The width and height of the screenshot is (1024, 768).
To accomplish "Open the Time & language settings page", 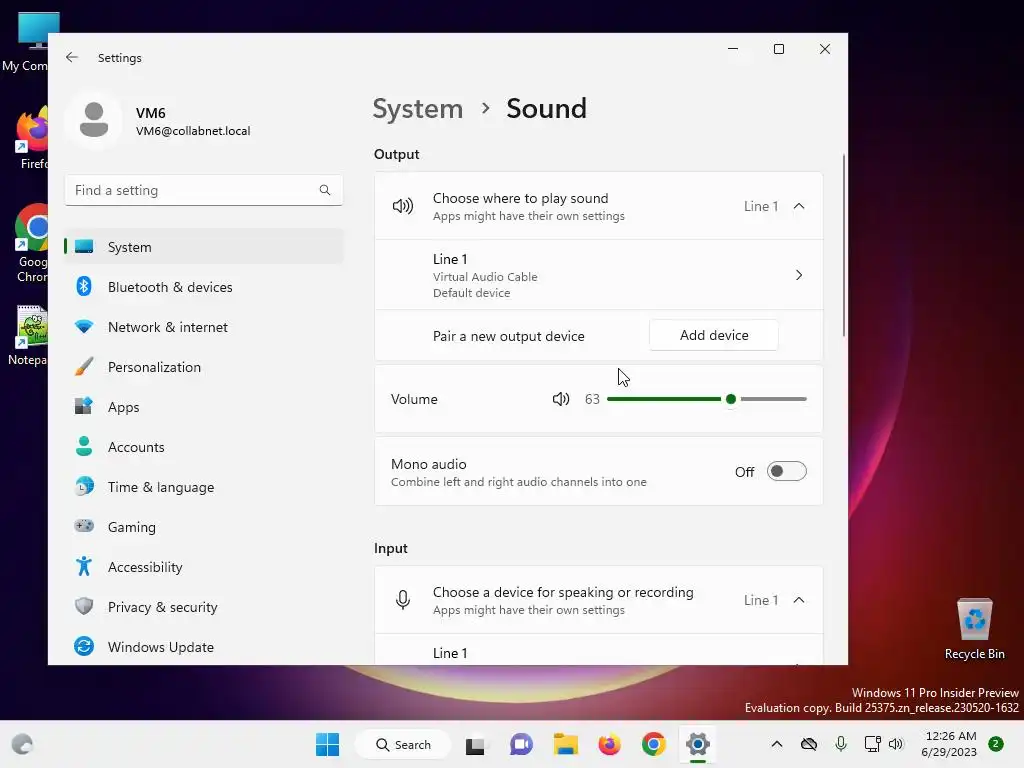I will [x=204, y=487].
